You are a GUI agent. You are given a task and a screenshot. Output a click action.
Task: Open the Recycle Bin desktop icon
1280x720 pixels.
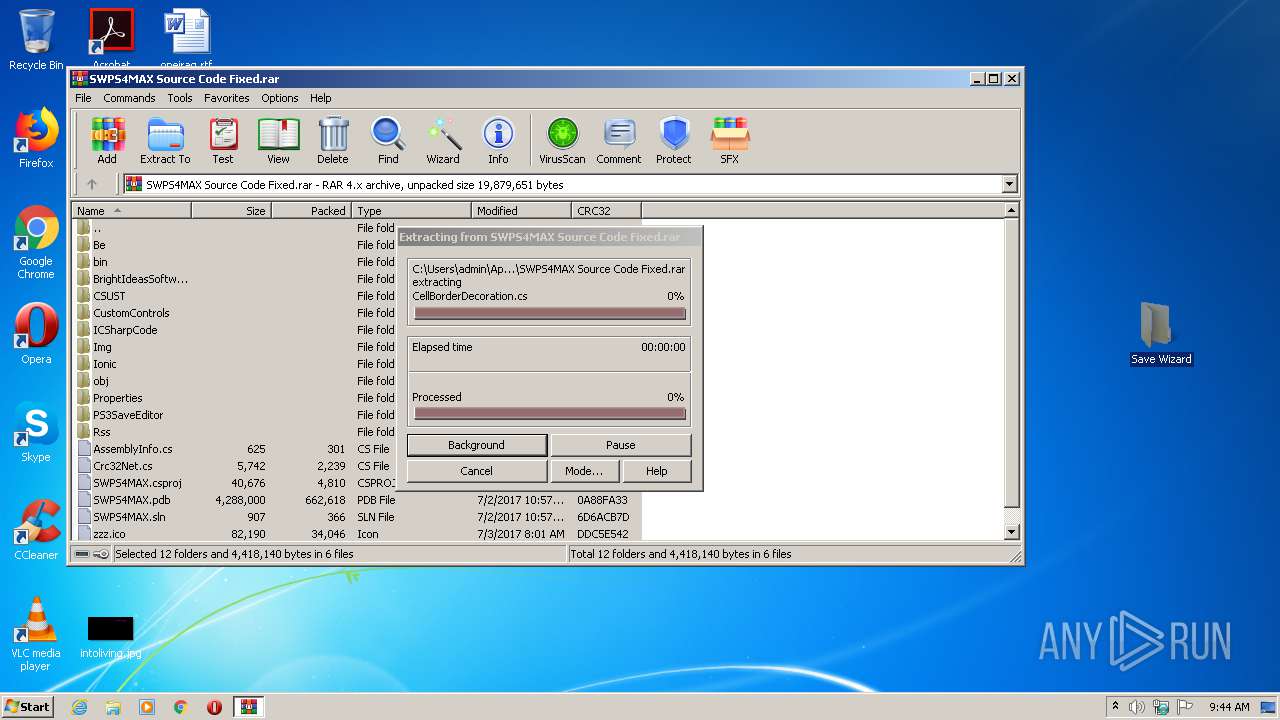[36, 40]
